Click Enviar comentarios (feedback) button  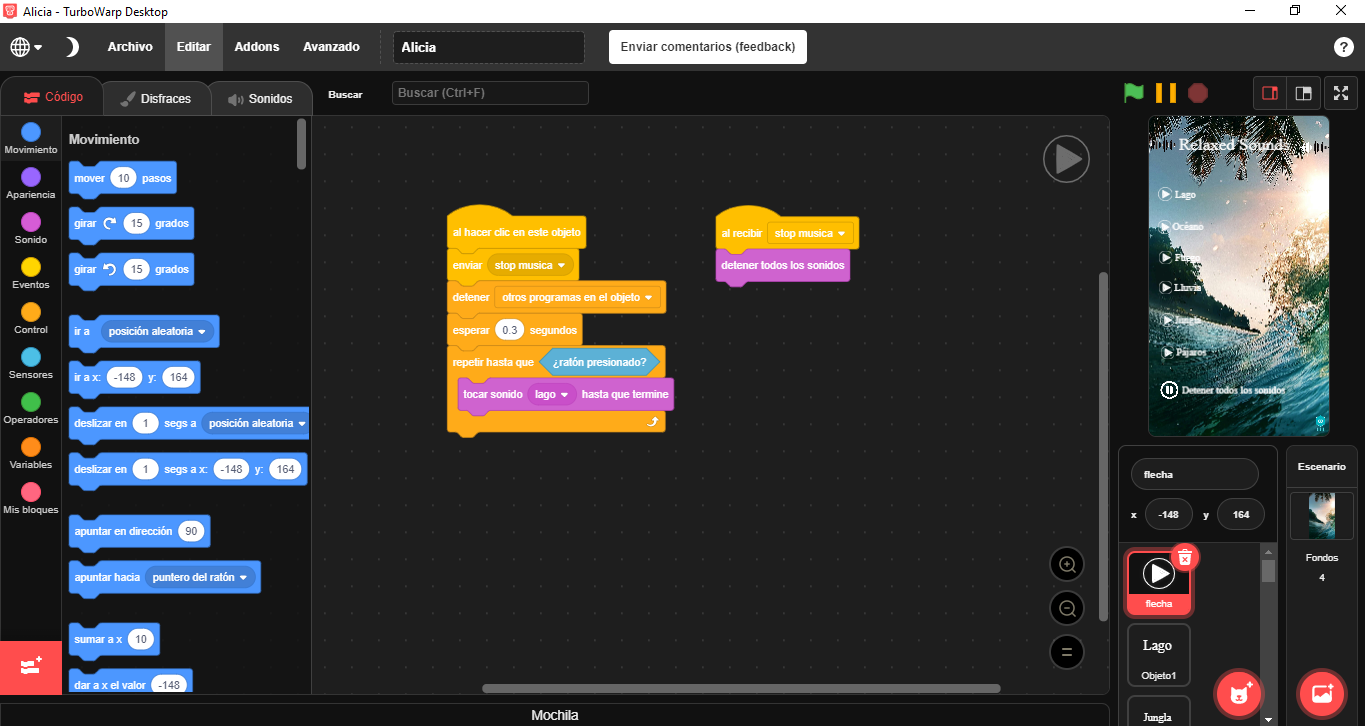coord(707,47)
